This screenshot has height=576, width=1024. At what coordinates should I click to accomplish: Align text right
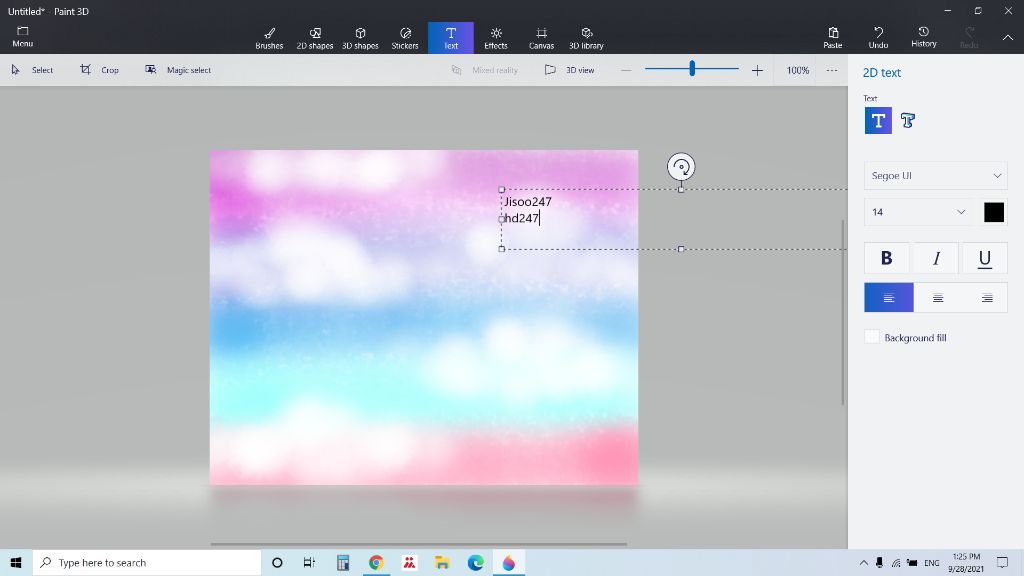pos(986,298)
